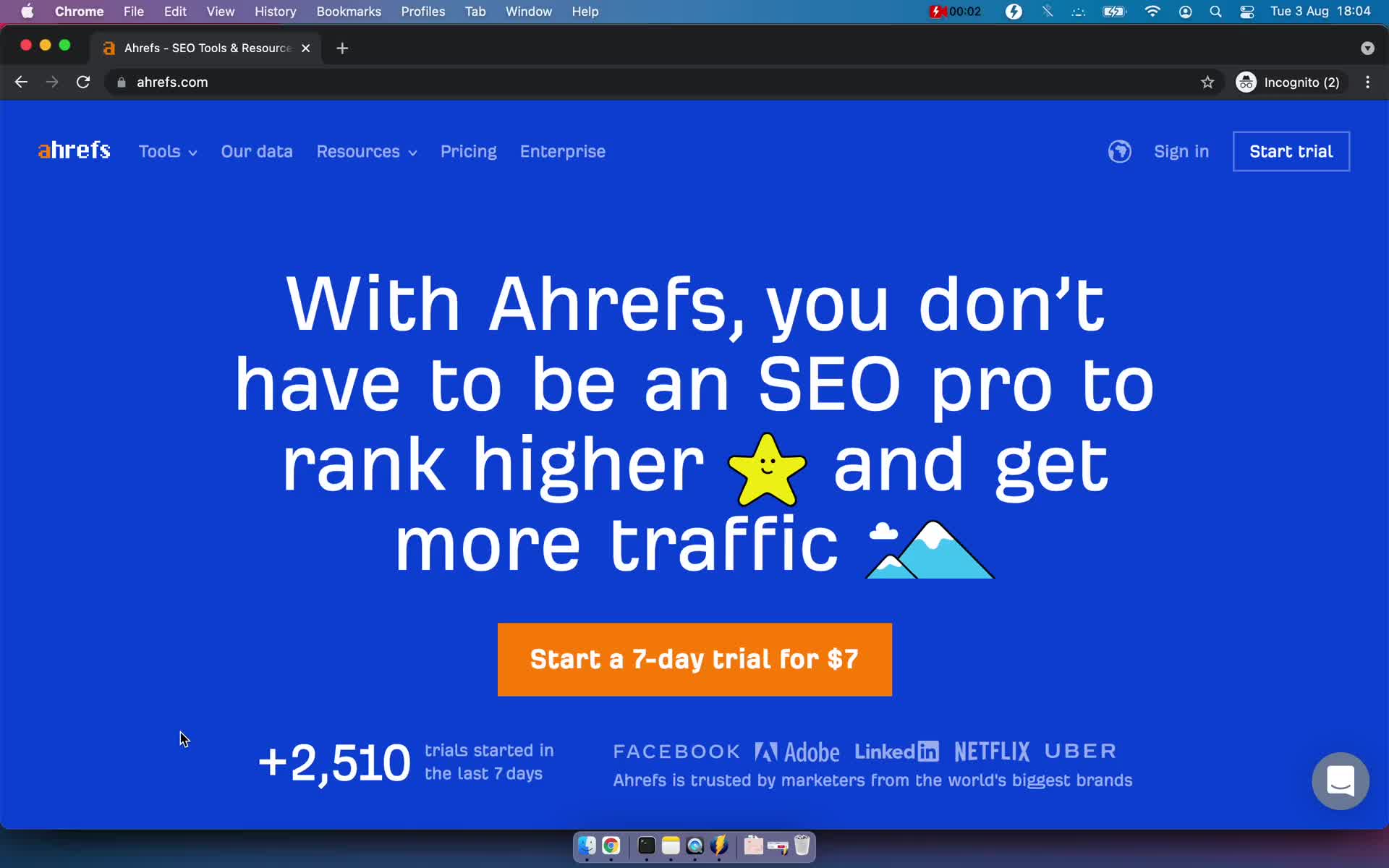Screen dimensions: 1389x868
Task: Click the Facebook brand logo link
Action: [676, 751]
